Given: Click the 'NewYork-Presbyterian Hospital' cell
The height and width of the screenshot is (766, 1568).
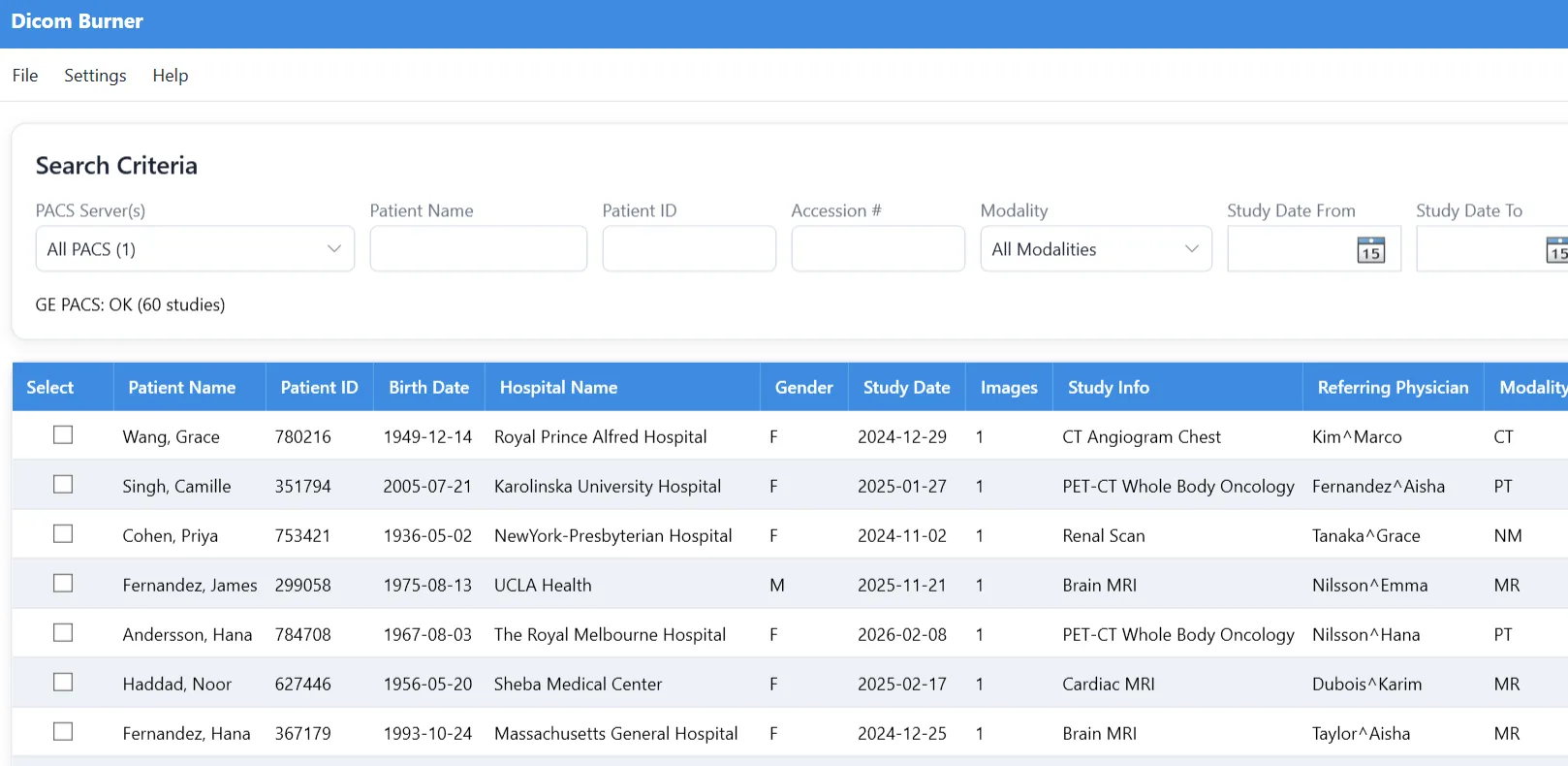Looking at the screenshot, I should click(613, 536).
